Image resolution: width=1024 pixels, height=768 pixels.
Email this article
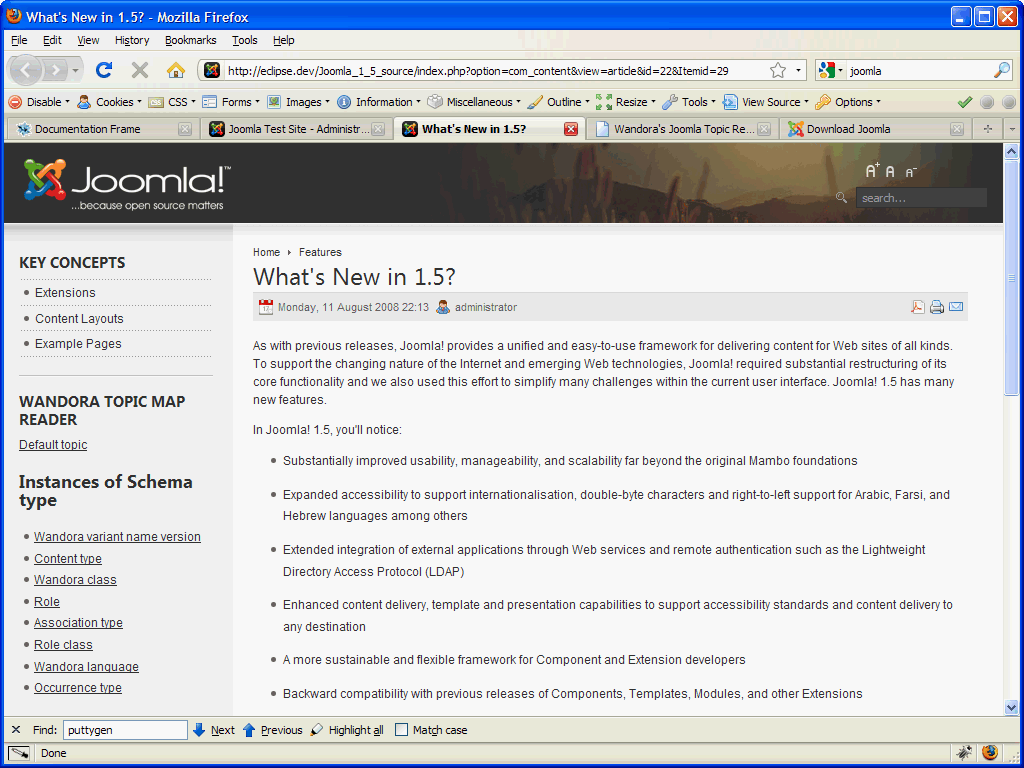956,307
